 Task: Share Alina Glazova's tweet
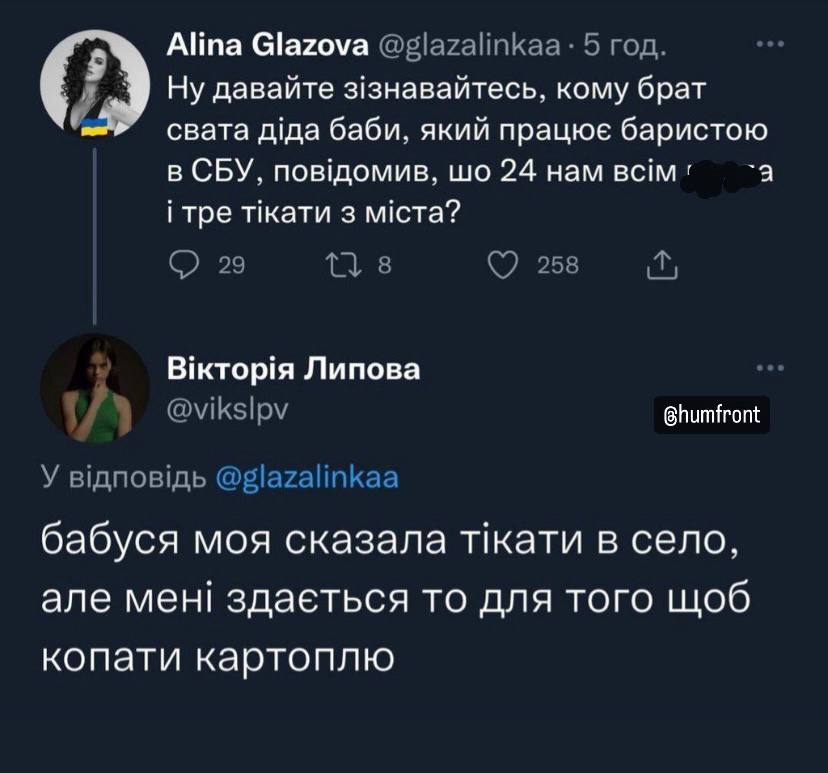point(663,265)
